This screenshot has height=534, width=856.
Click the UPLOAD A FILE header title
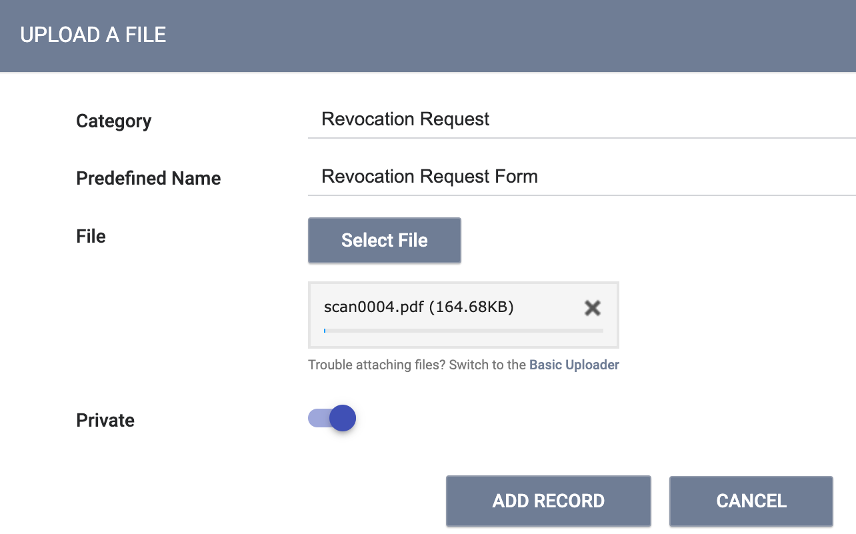click(x=93, y=35)
